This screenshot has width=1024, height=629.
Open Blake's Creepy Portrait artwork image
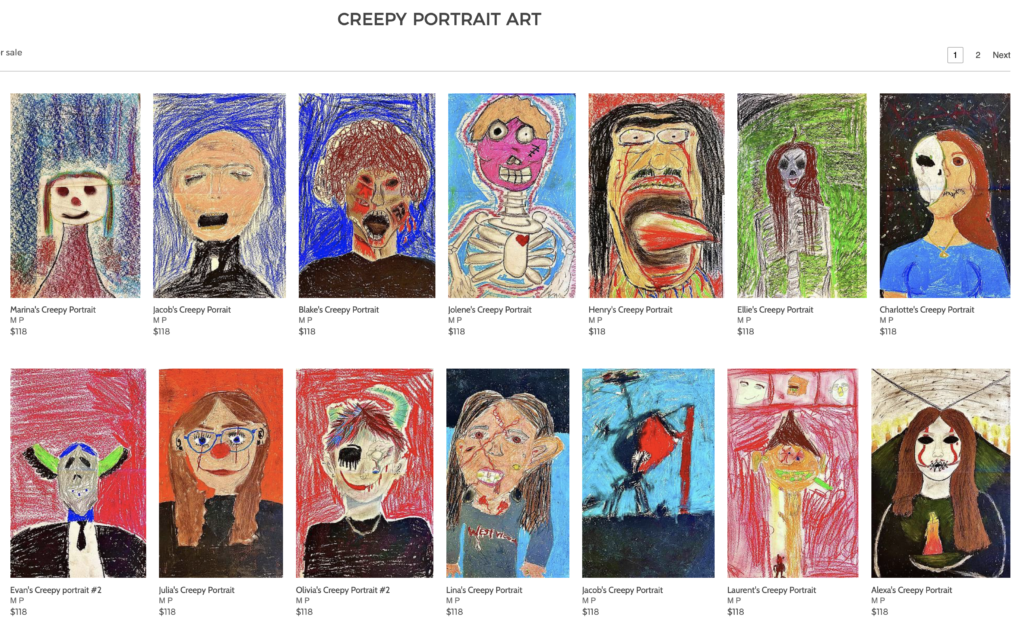pyautogui.click(x=367, y=195)
